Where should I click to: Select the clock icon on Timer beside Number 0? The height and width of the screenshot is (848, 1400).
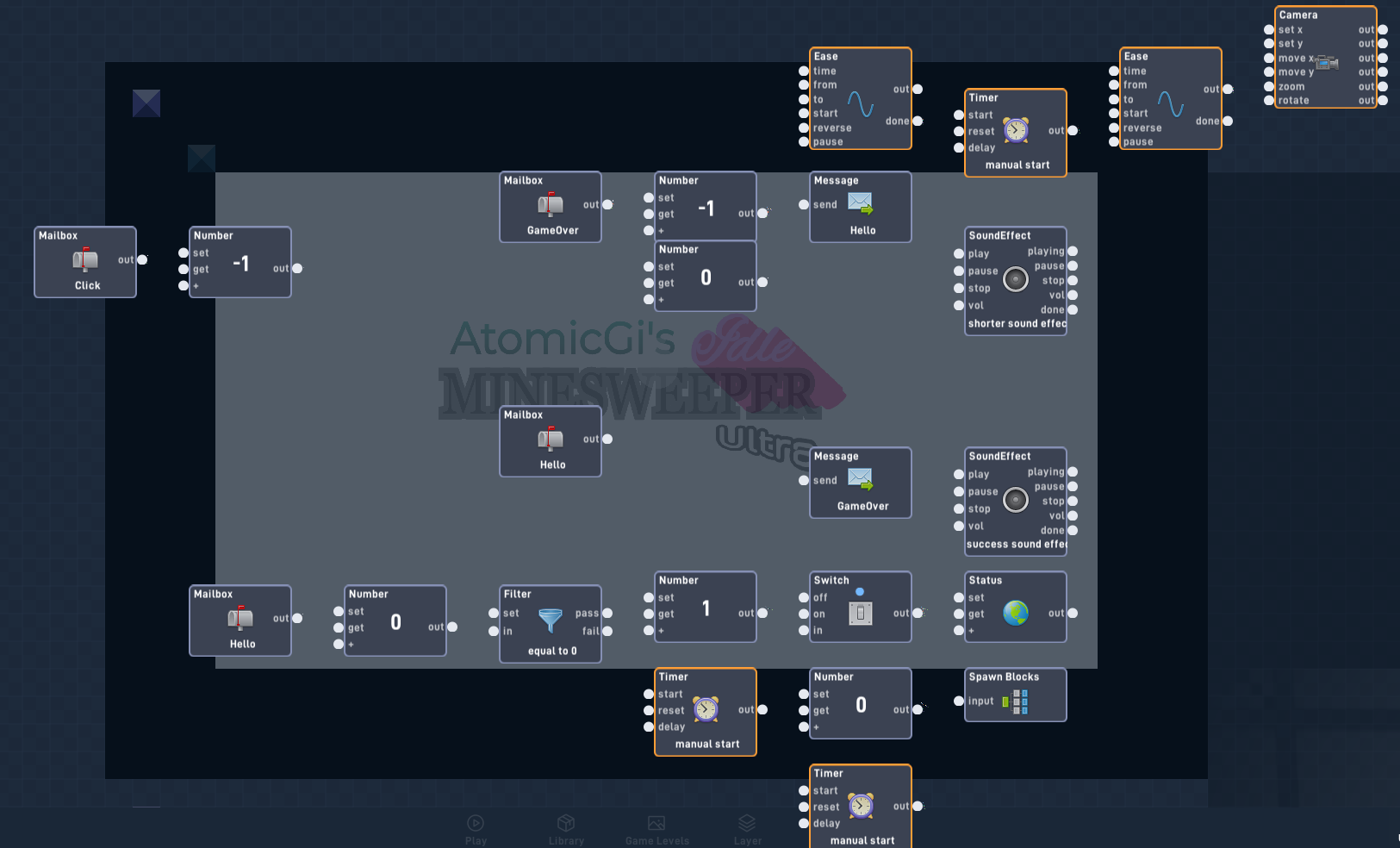pos(706,709)
